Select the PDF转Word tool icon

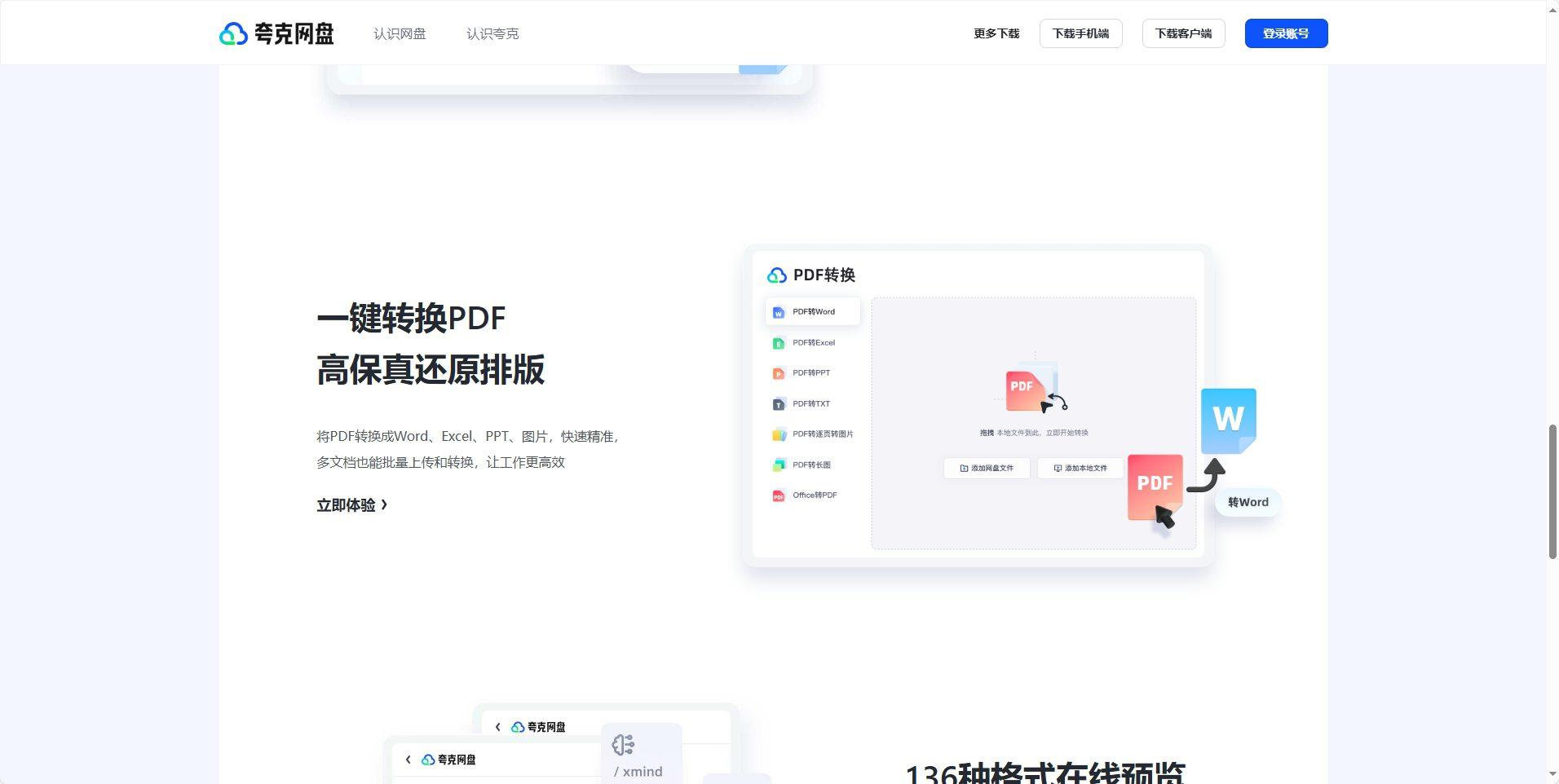(x=779, y=311)
